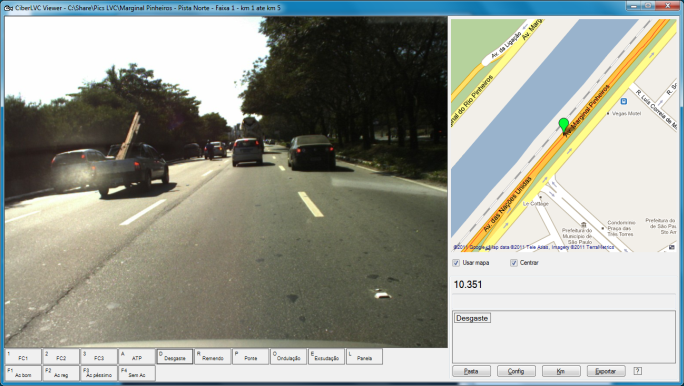Toggle the Desgaste defect button
The image size is (684, 386).
pos(174,356)
